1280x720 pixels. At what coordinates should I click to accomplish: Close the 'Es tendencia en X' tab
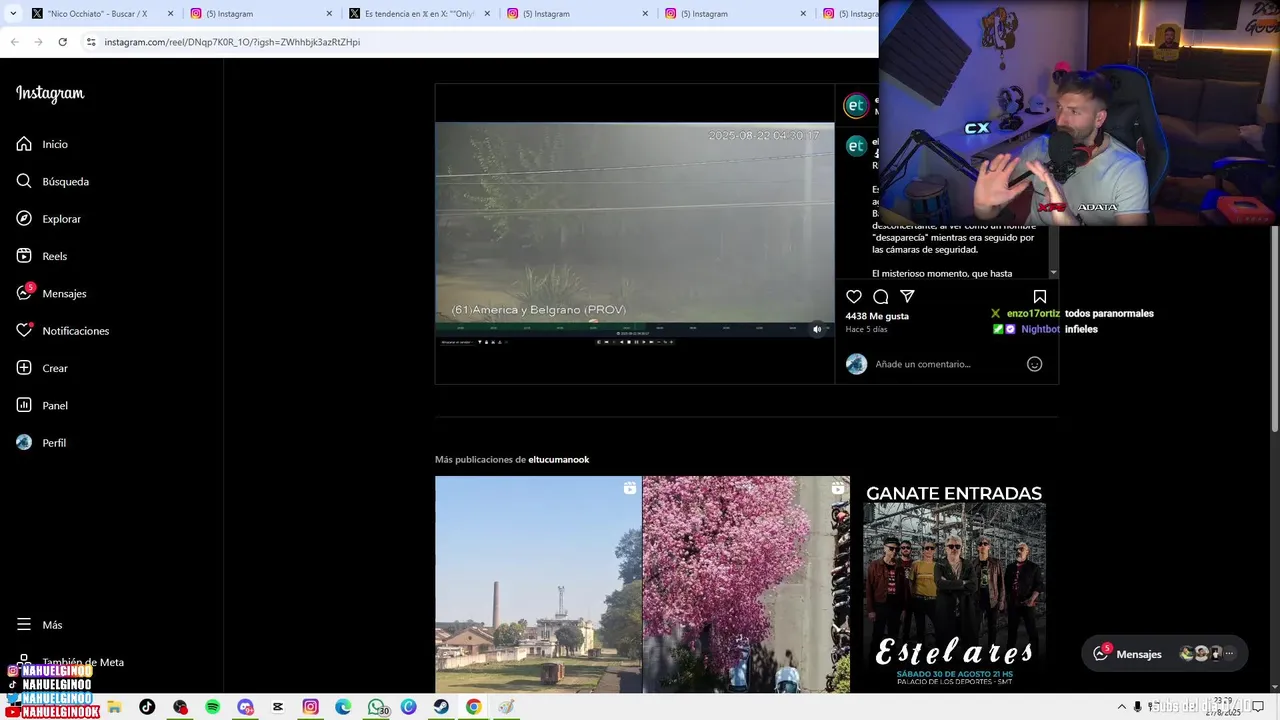tap(487, 14)
